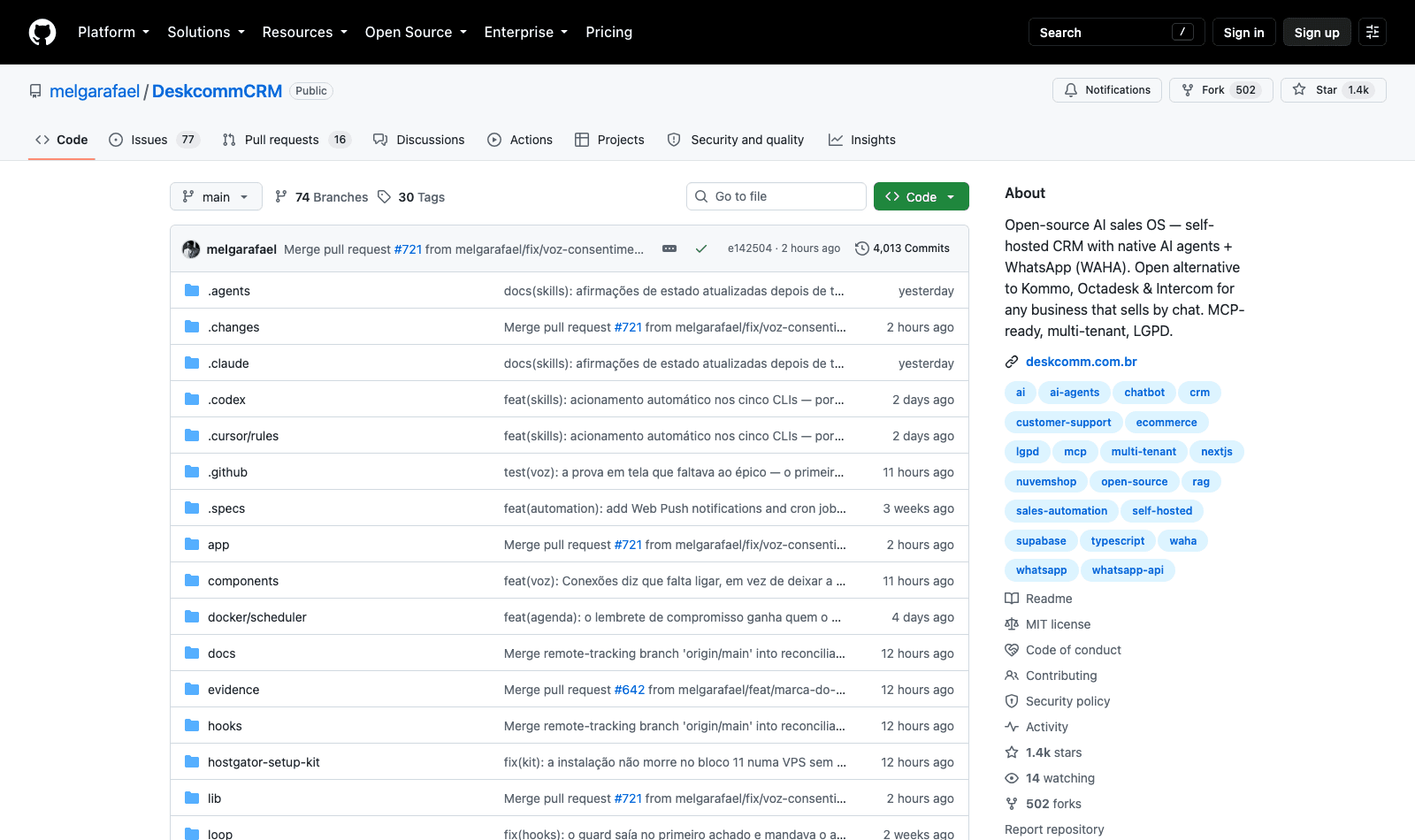
Task: Expand the Resources menu
Action: coord(304,32)
